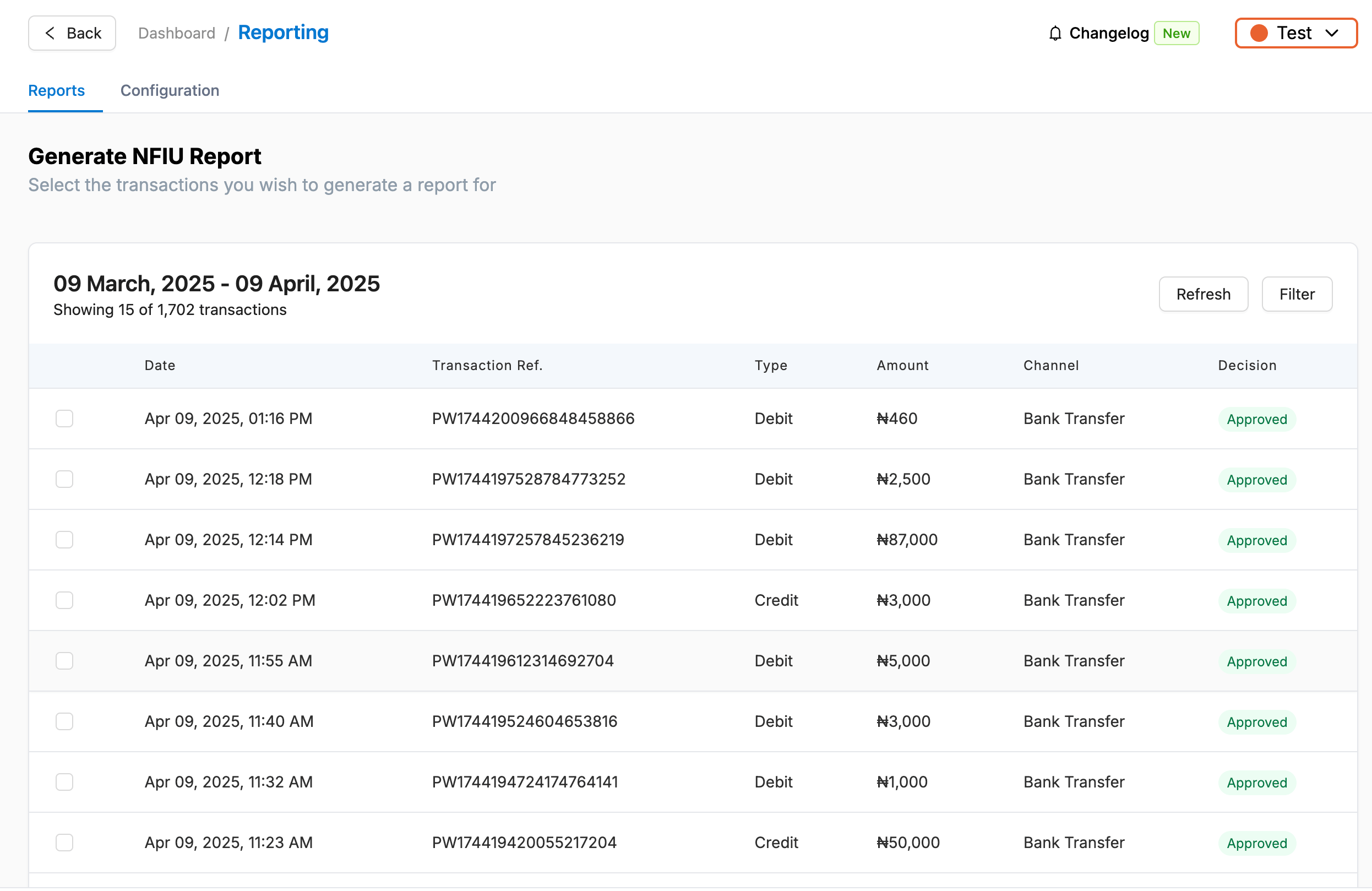Click the Refresh button

tap(1203, 295)
